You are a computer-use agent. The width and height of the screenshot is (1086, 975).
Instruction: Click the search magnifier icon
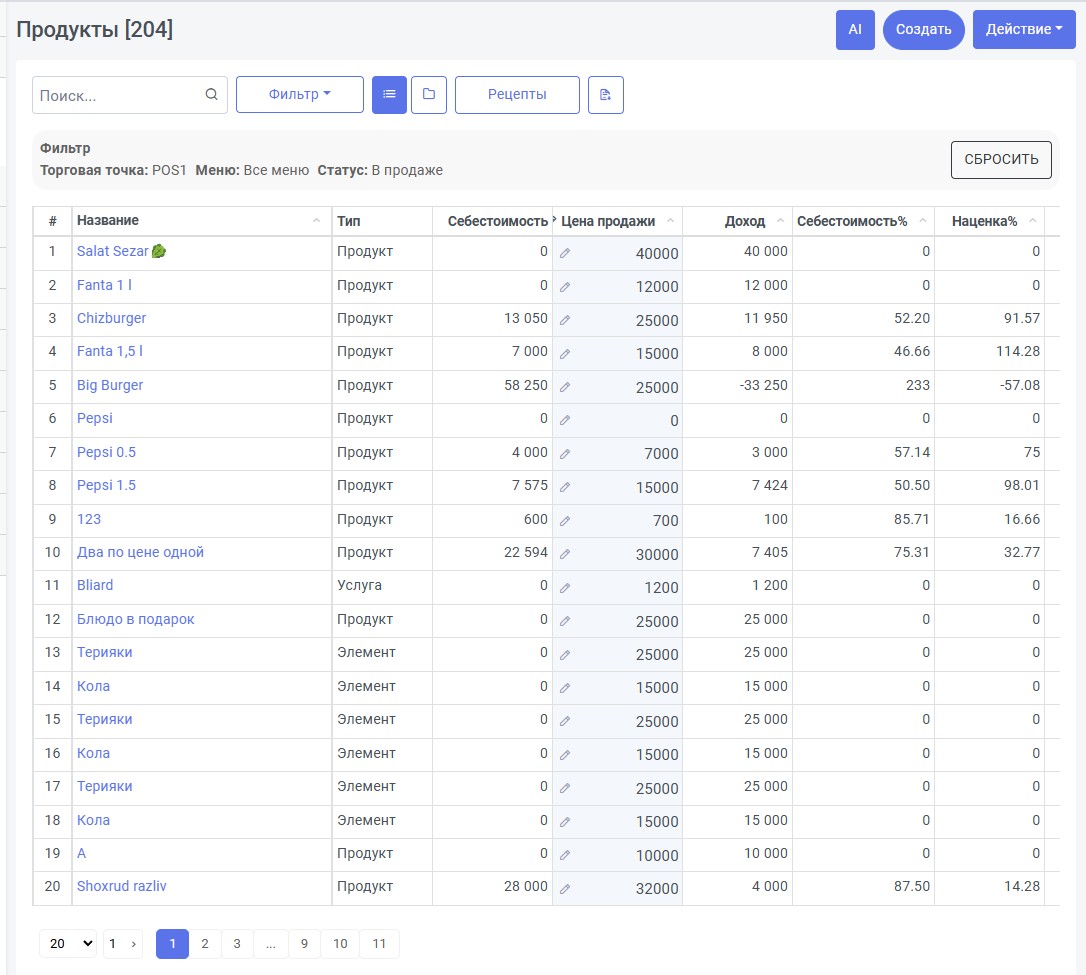211,94
